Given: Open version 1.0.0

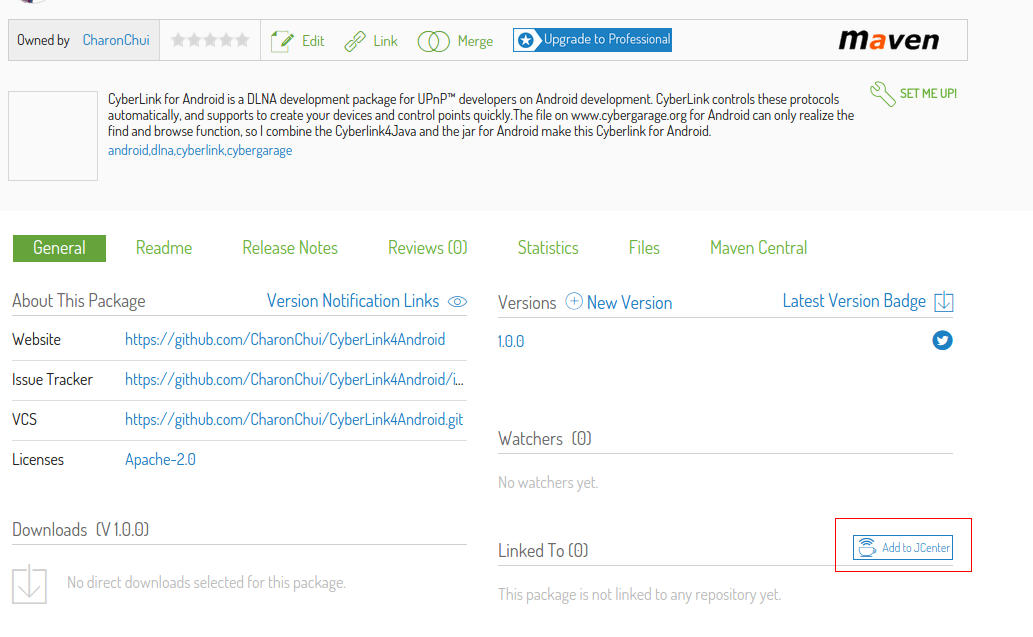Looking at the screenshot, I should pyautogui.click(x=511, y=341).
